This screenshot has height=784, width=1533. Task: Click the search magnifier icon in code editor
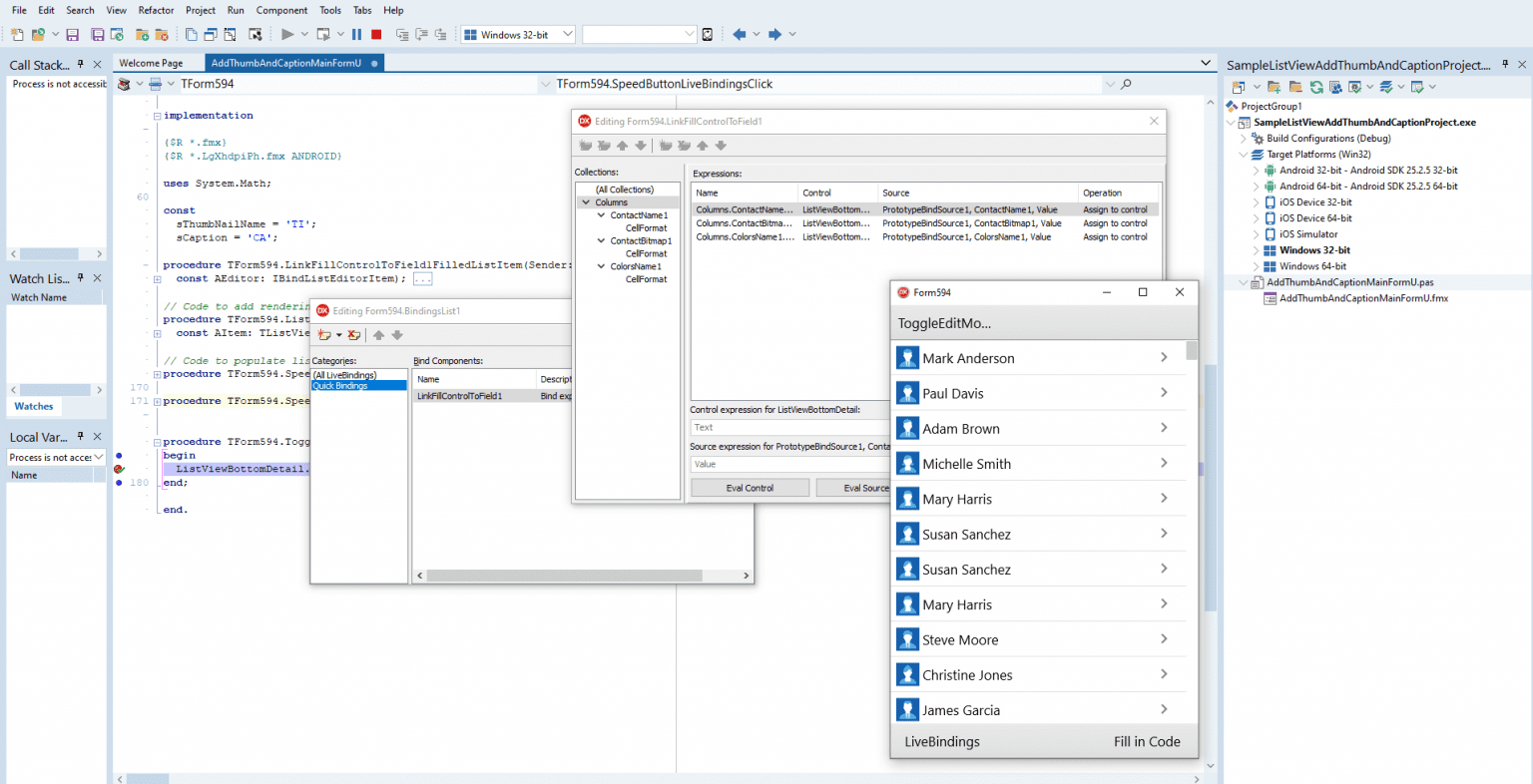click(x=1126, y=84)
